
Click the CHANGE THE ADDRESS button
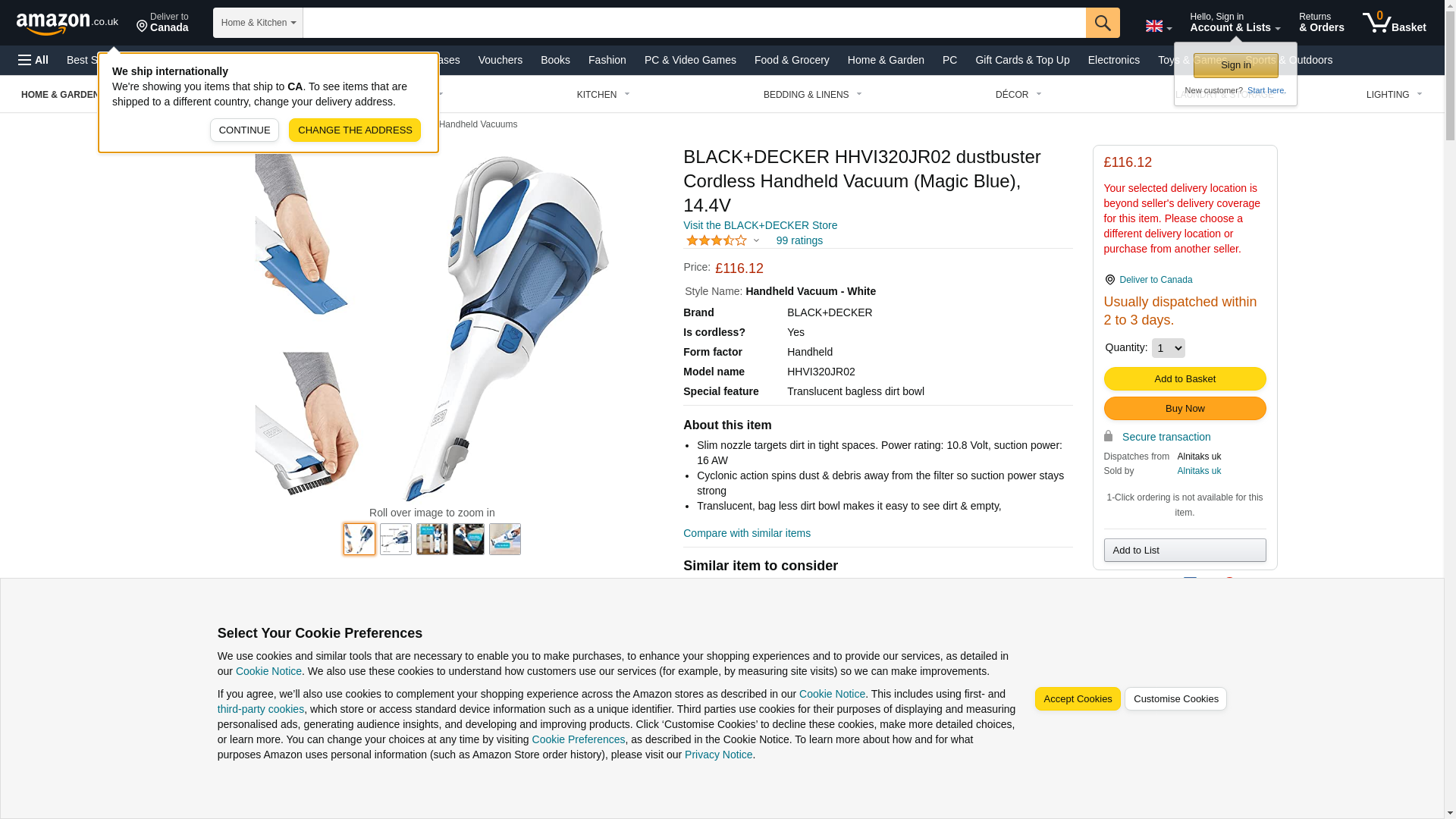pyautogui.click(x=355, y=130)
